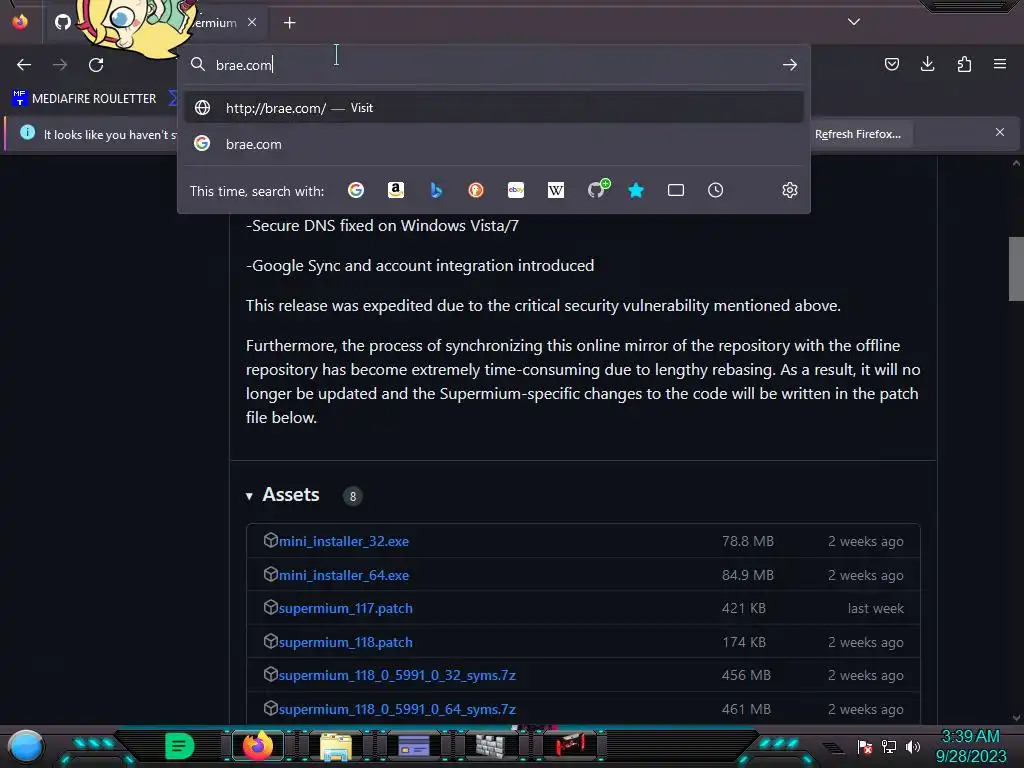Search this time with eBay icon
This screenshot has height=768, width=1024.
pos(516,190)
